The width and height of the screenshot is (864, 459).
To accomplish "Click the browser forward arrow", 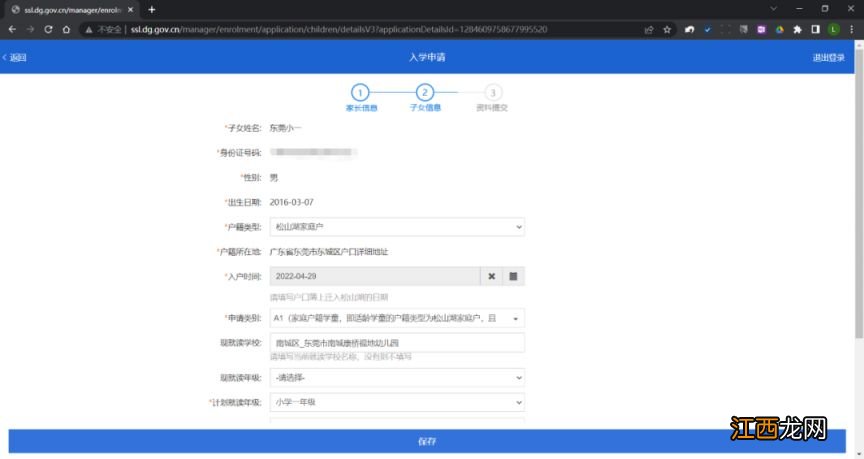I will point(30,29).
